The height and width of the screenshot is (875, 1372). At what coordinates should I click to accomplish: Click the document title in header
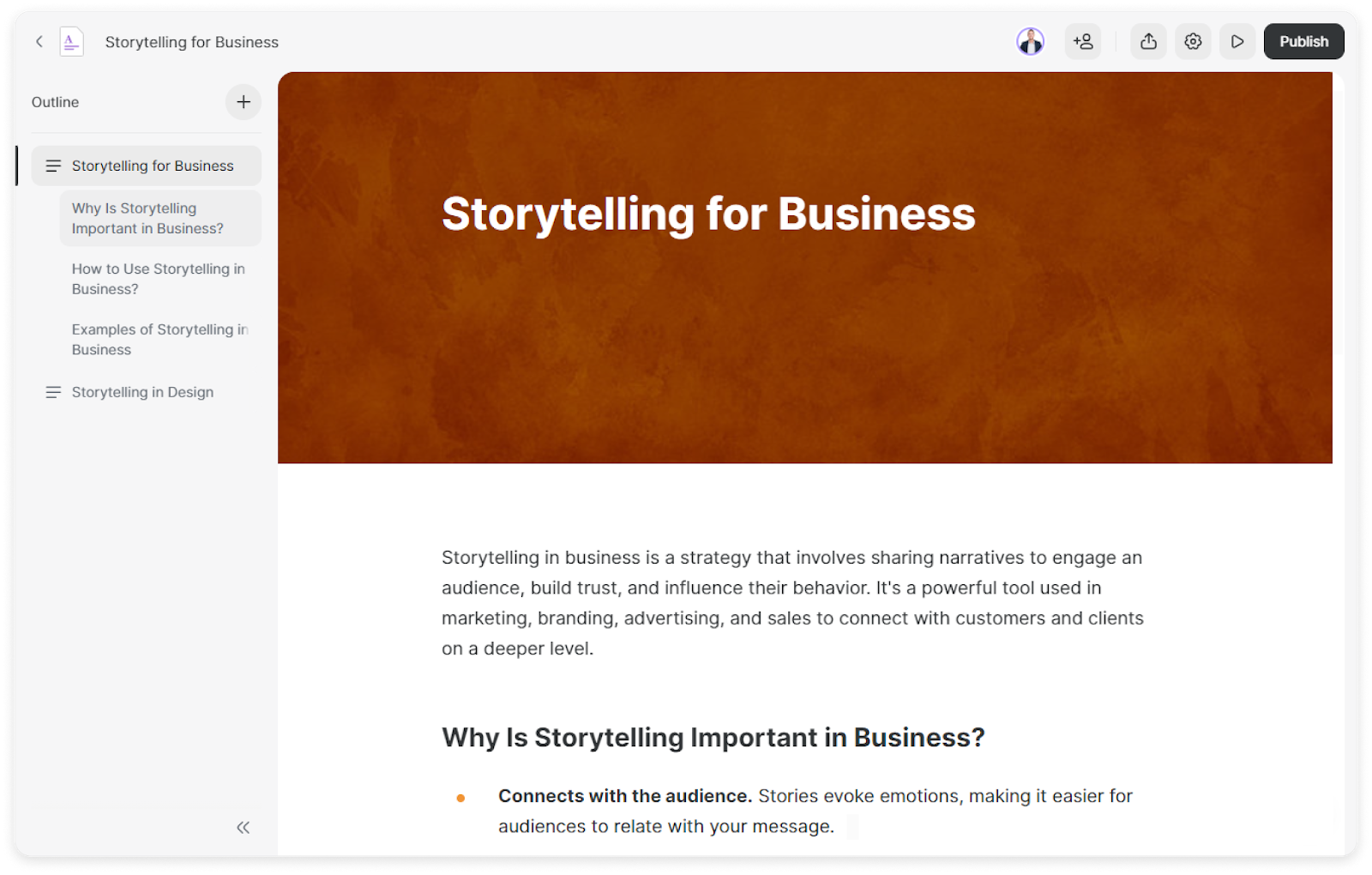pyautogui.click(x=192, y=42)
